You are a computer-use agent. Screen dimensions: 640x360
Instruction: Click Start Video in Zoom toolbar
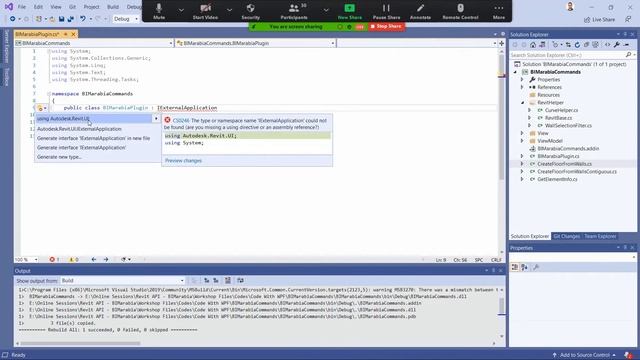(x=205, y=11)
